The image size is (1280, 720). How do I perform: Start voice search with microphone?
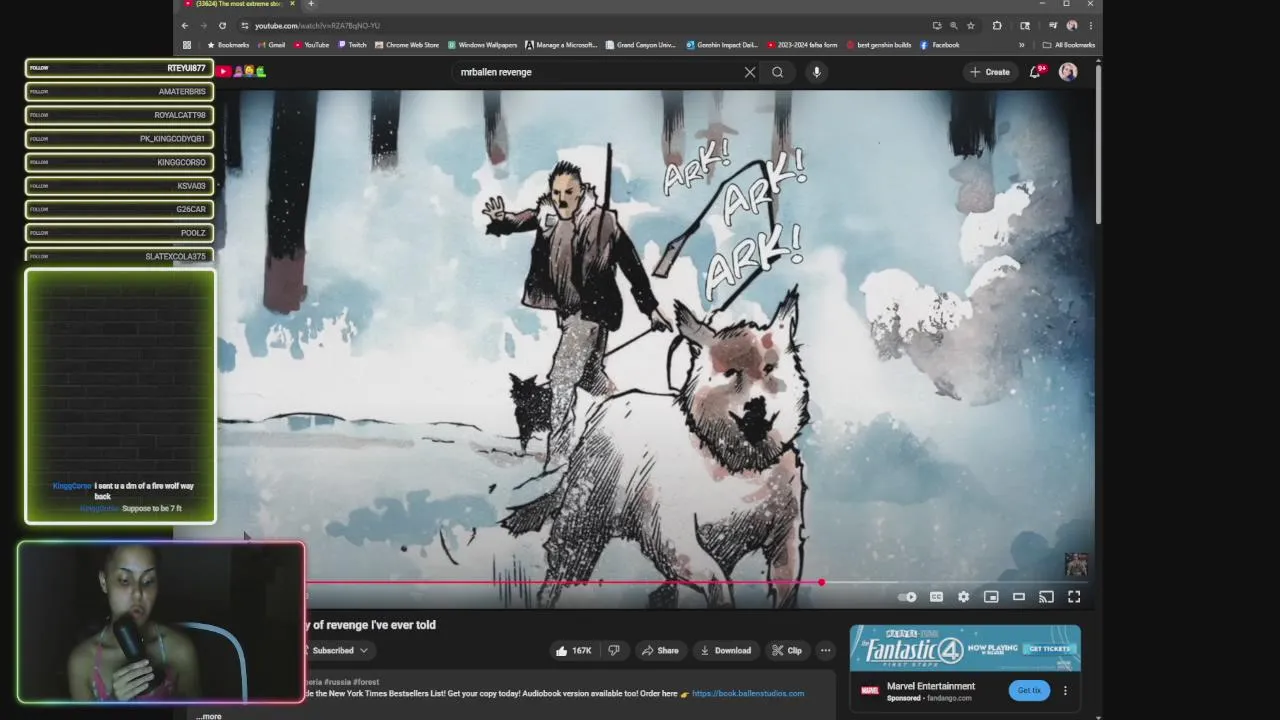(x=817, y=72)
